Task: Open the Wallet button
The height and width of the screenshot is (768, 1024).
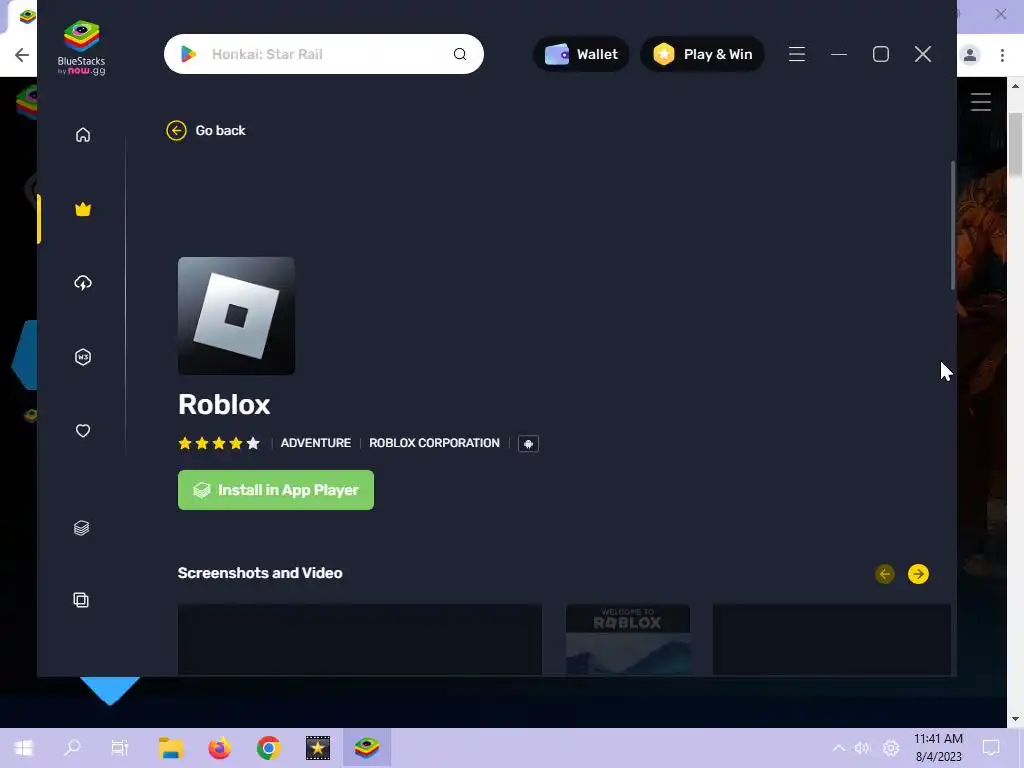Action: tap(581, 54)
